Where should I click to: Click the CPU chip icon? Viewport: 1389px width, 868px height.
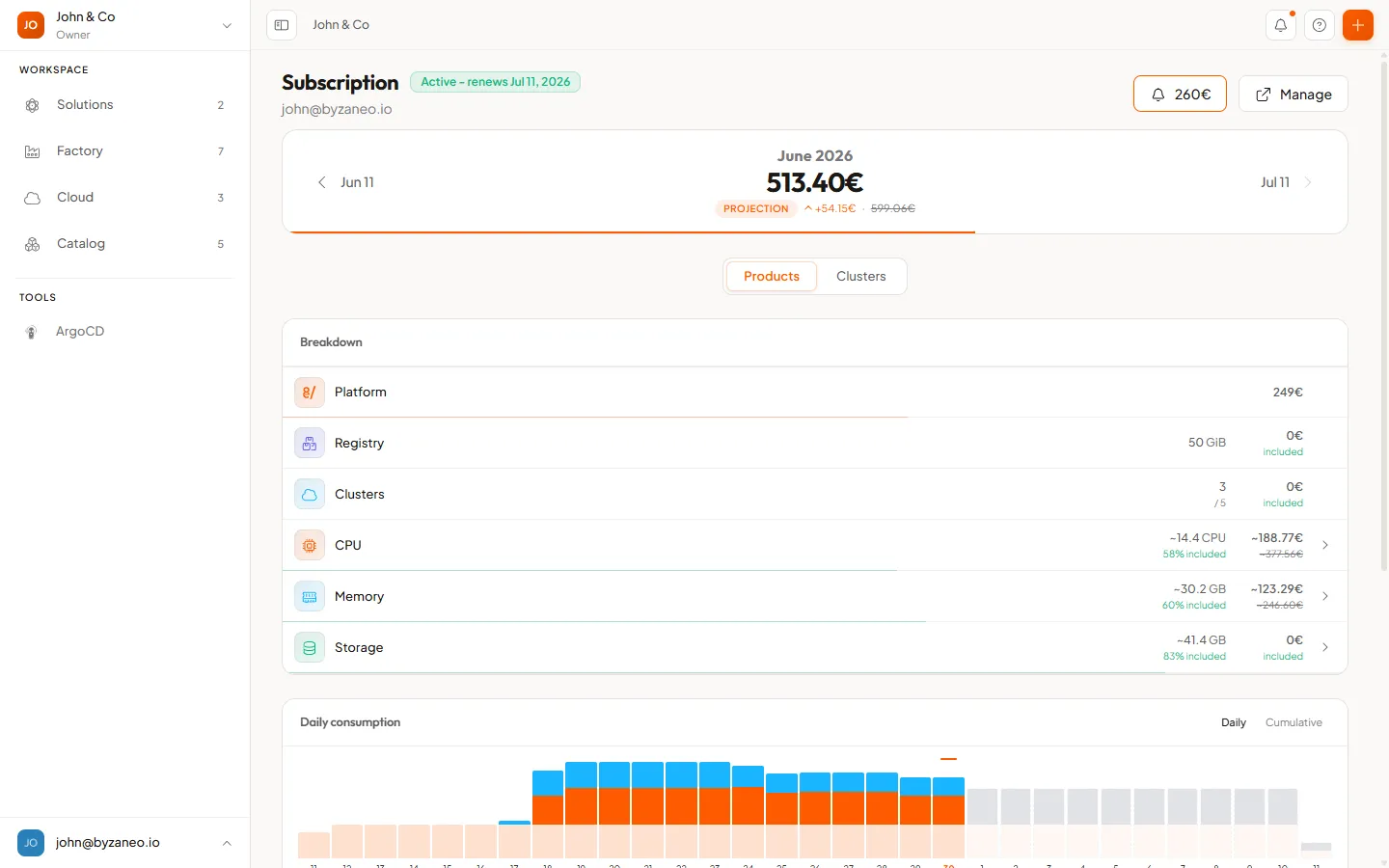pyautogui.click(x=310, y=546)
